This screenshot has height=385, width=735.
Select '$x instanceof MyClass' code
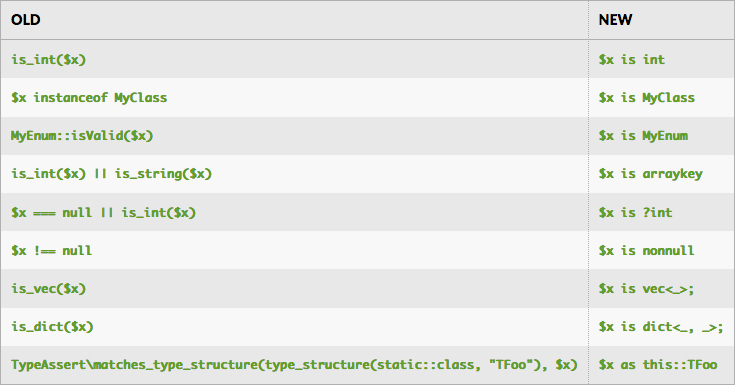pyautogui.click(x=89, y=98)
